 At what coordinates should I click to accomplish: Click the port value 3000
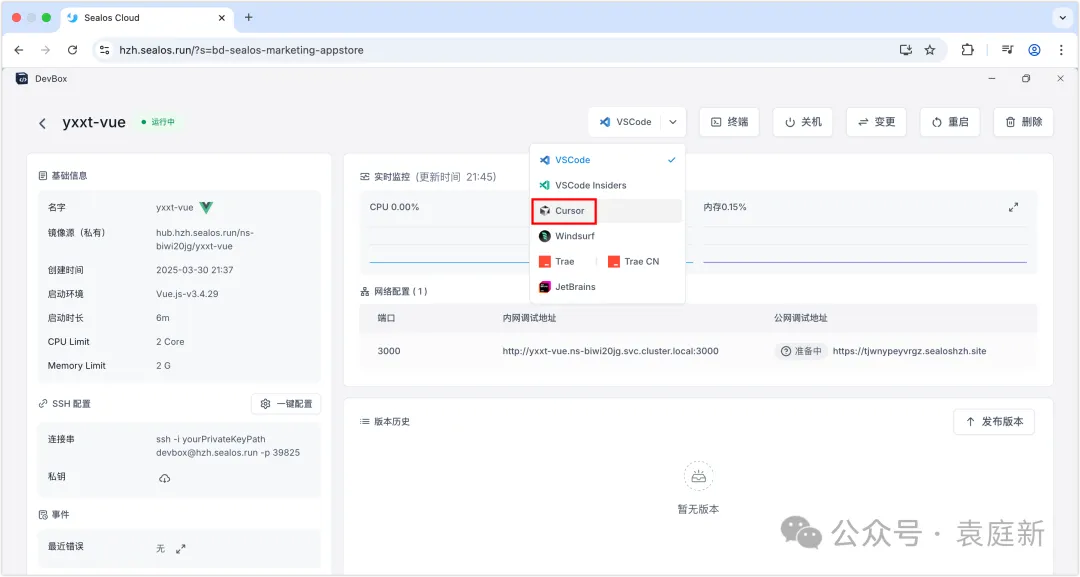tap(388, 351)
